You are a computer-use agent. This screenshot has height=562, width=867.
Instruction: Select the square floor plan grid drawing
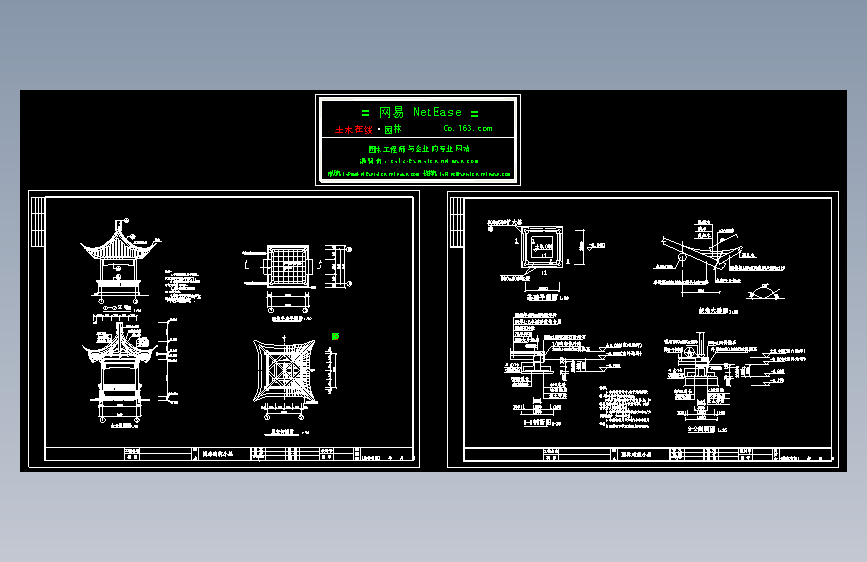(288, 267)
